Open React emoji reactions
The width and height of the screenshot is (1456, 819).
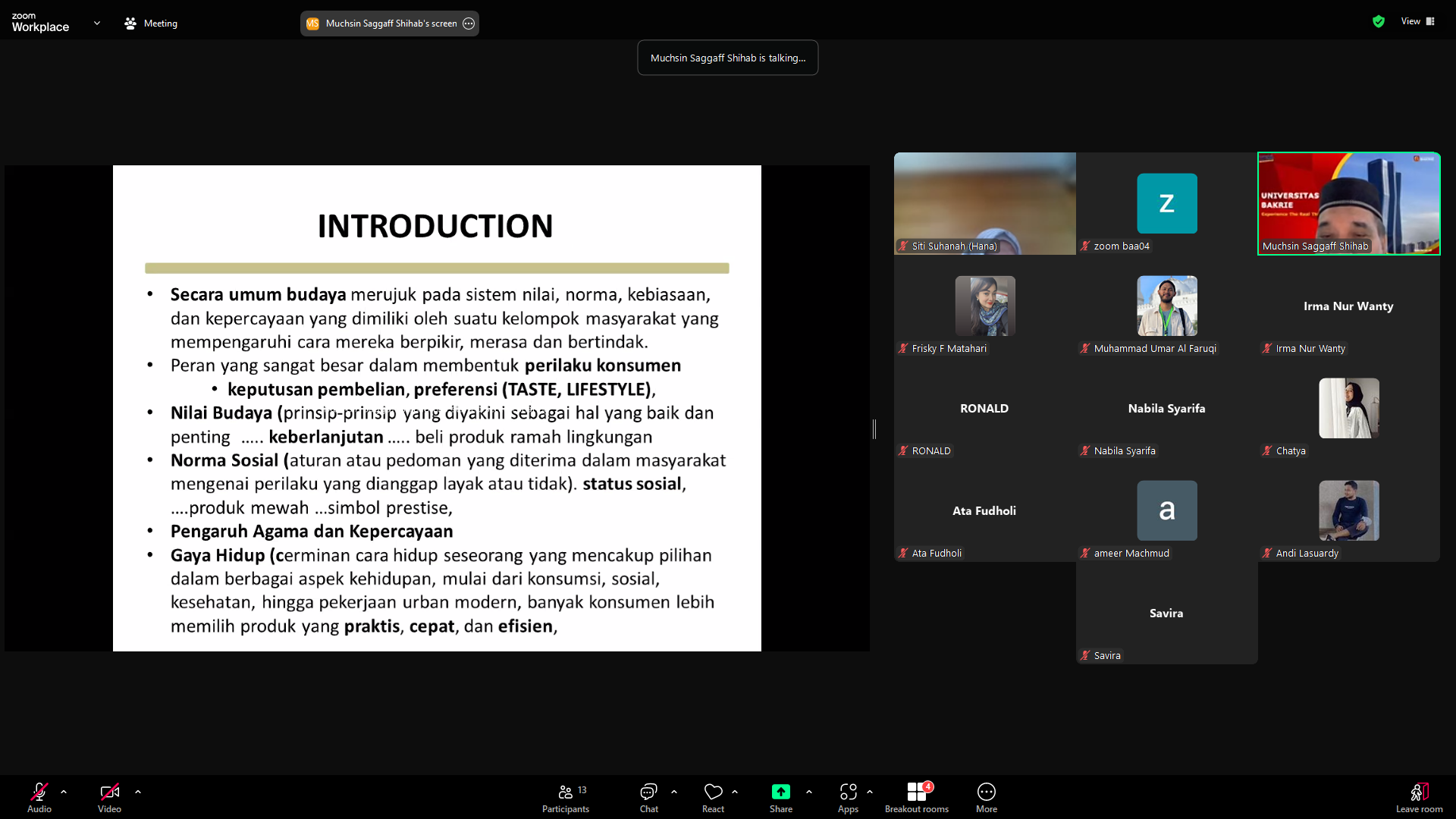713,797
